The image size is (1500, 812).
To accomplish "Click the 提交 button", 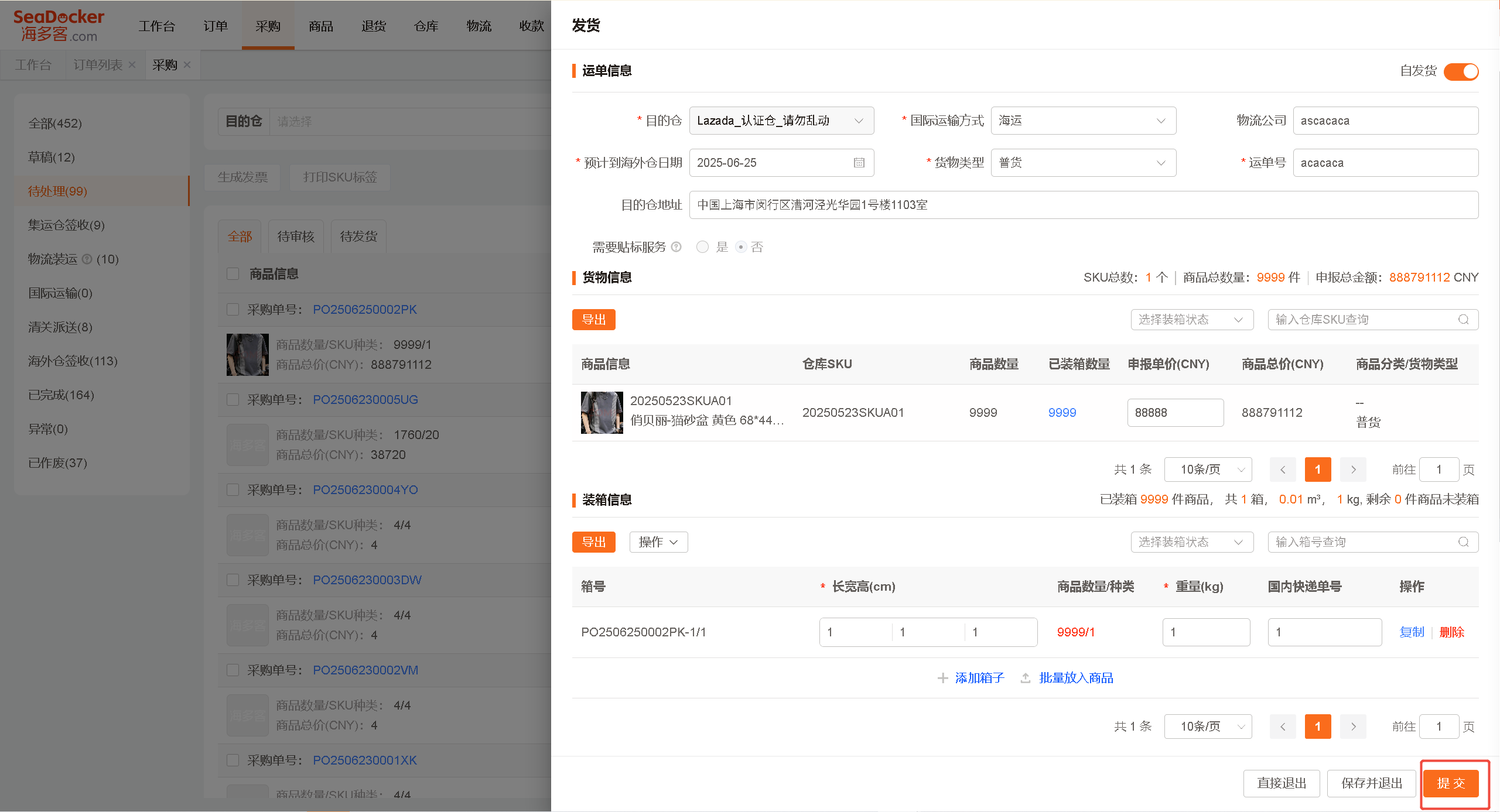I will click(x=1451, y=783).
